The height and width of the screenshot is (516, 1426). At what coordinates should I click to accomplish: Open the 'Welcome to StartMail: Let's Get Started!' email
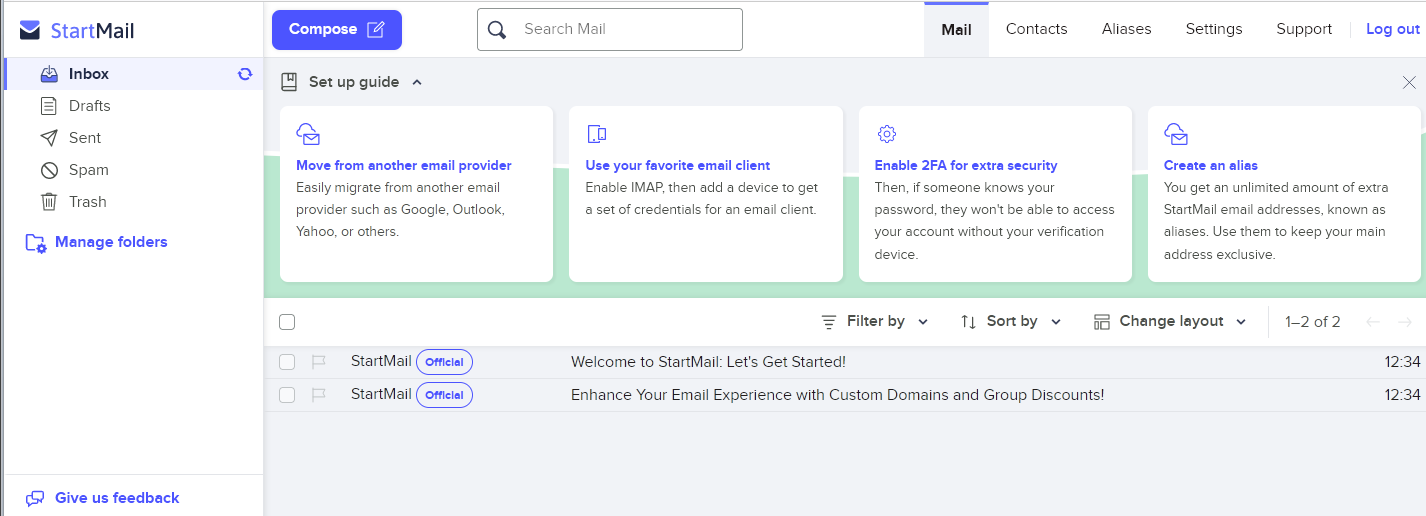coord(708,362)
